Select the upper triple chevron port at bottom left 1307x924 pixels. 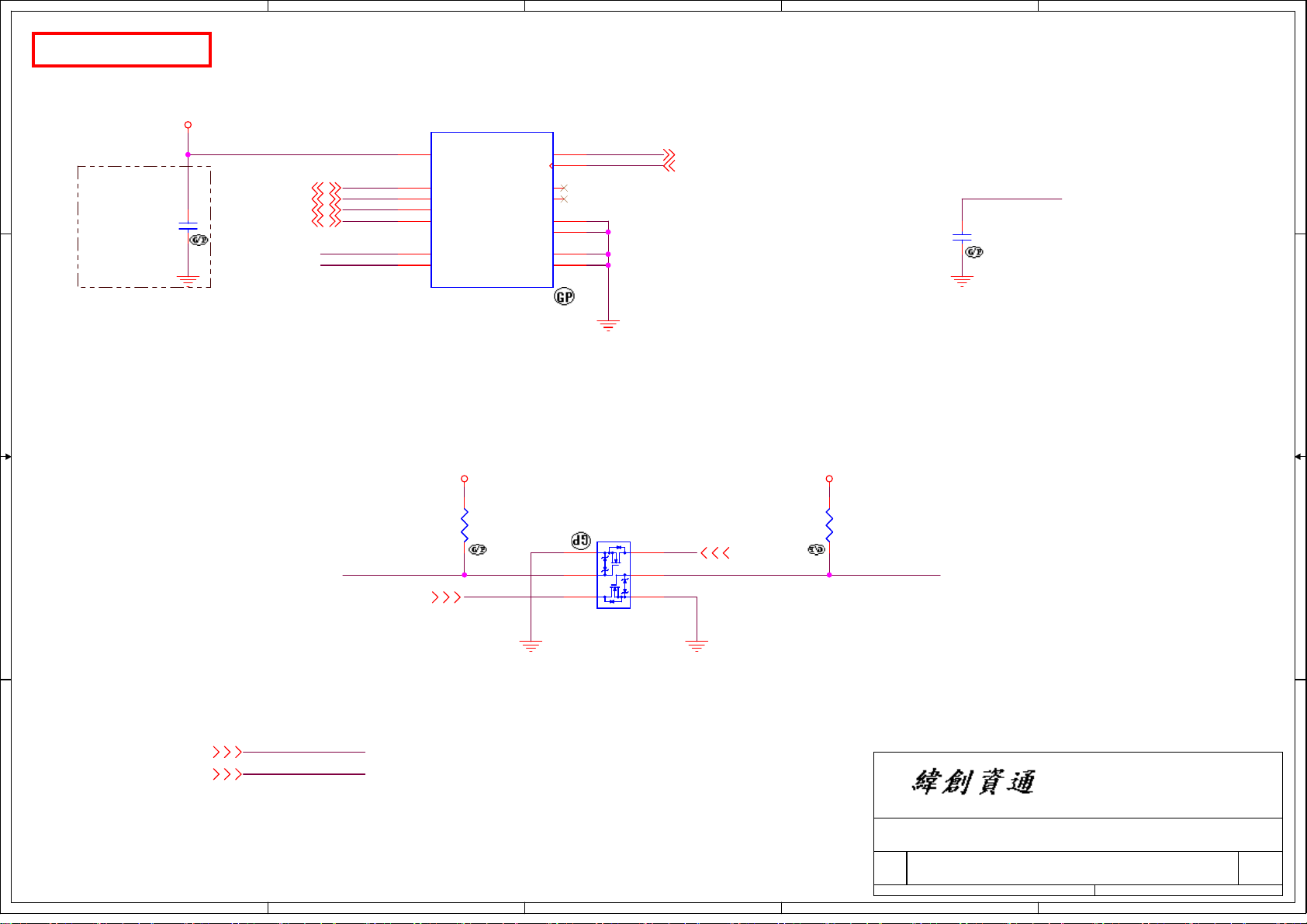[x=227, y=752]
